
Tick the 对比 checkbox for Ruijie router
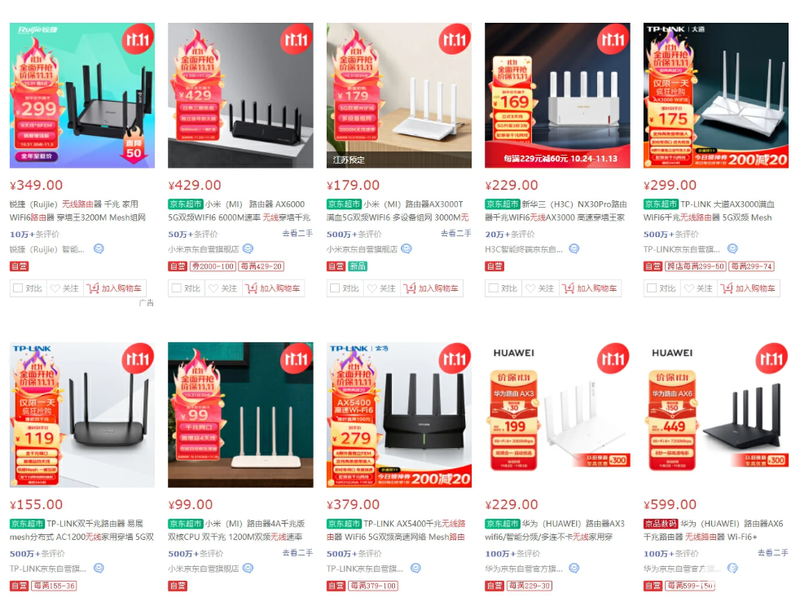tap(18, 288)
